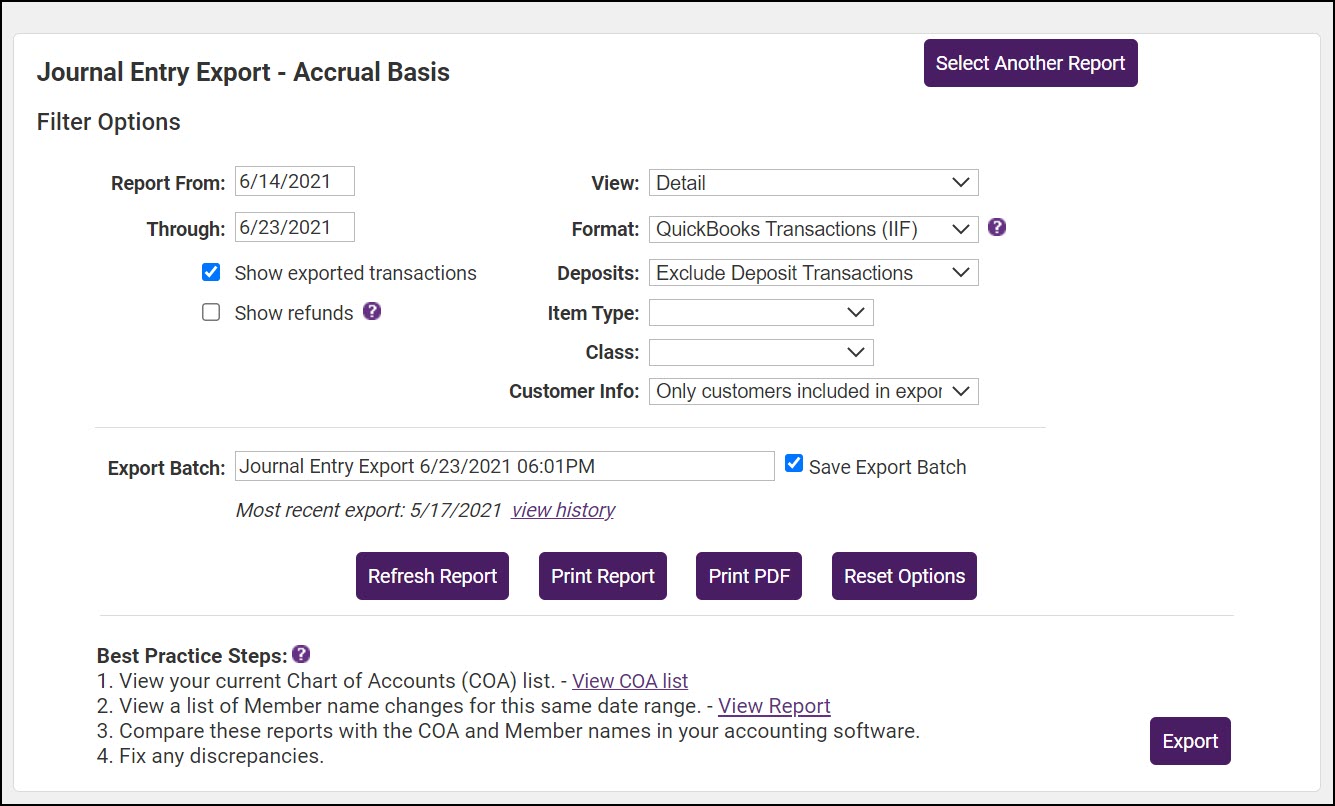Open help icon next to Best Practice Steps
1335x806 pixels.
click(301, 654)
